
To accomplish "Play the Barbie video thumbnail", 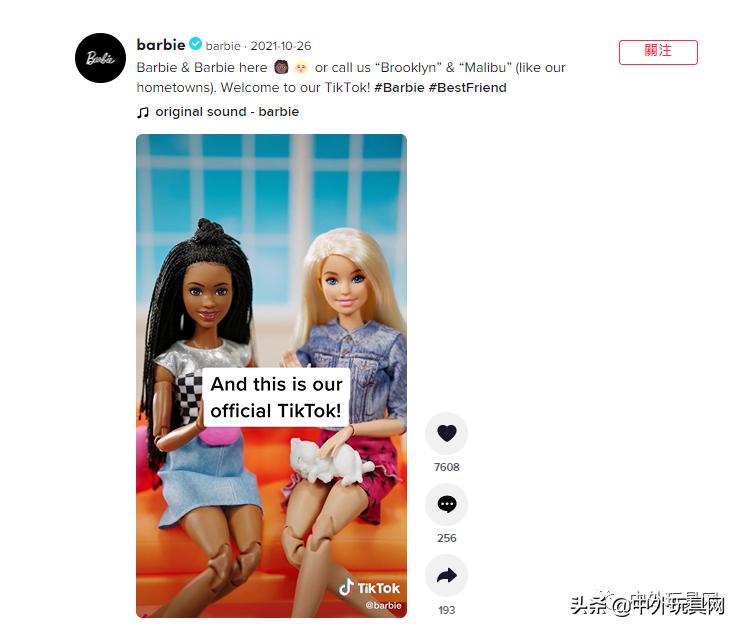I will click(271, 376).
